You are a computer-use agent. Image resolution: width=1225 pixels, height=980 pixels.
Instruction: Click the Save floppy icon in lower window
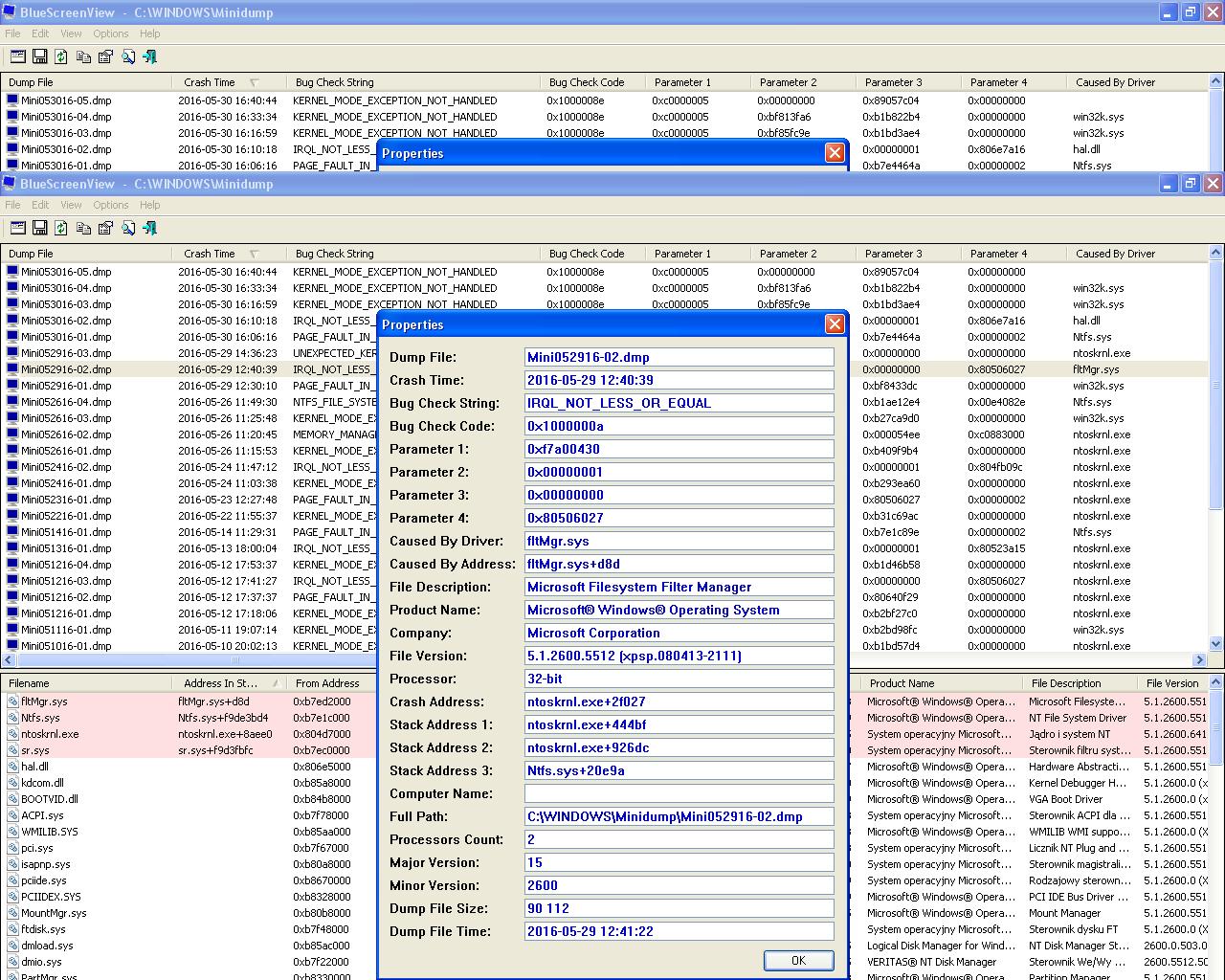(39, 228)
